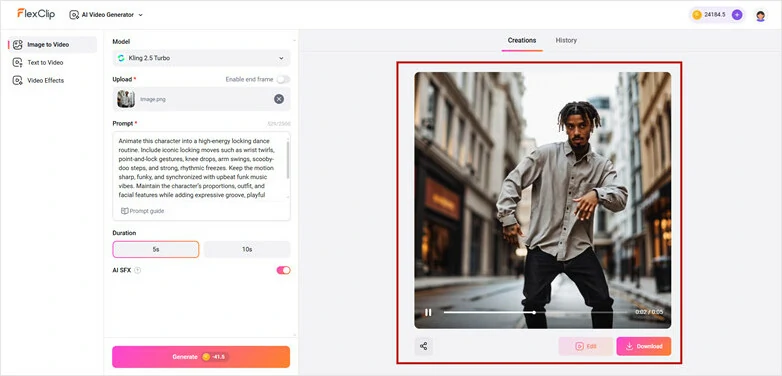Click the 0:02 / 0:05 time display
Viewport: 782px width, 376px height.
pos(649,312)
